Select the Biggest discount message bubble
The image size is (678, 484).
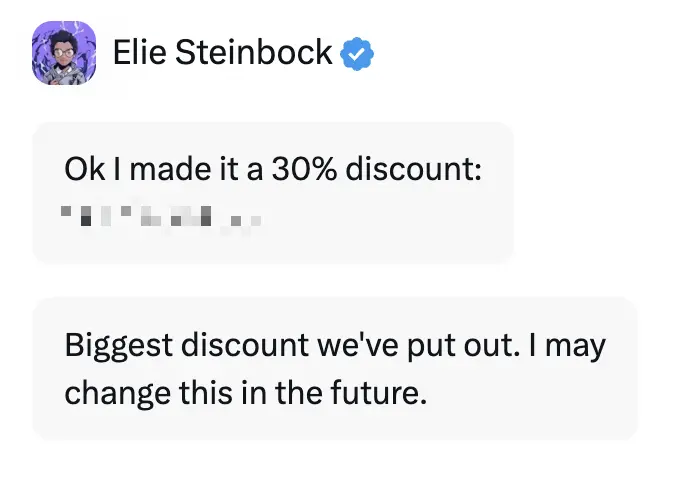pyautogui.click(x=335, y=368)
